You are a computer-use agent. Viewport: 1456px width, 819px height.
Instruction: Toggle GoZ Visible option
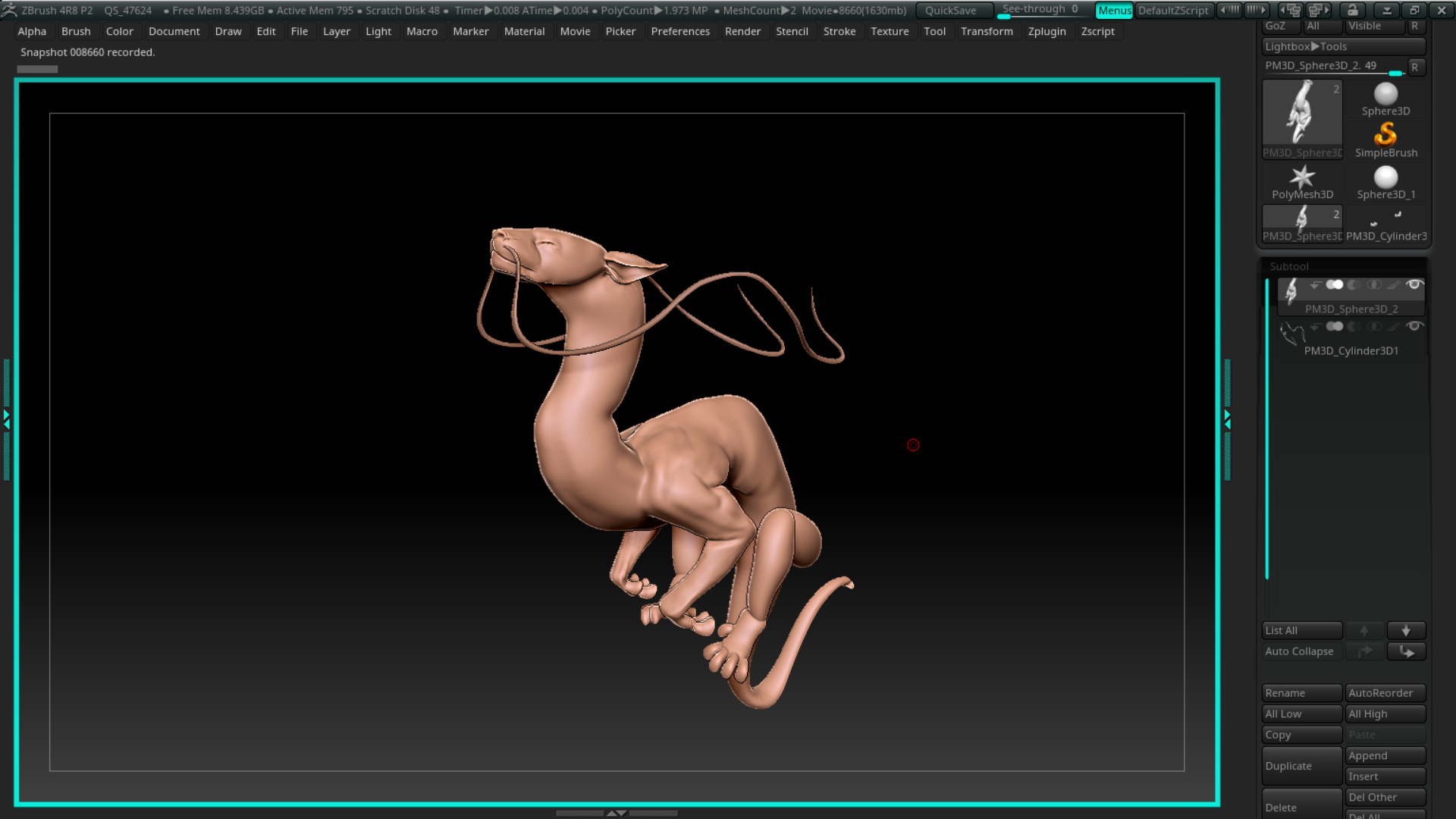(1375, 26)
